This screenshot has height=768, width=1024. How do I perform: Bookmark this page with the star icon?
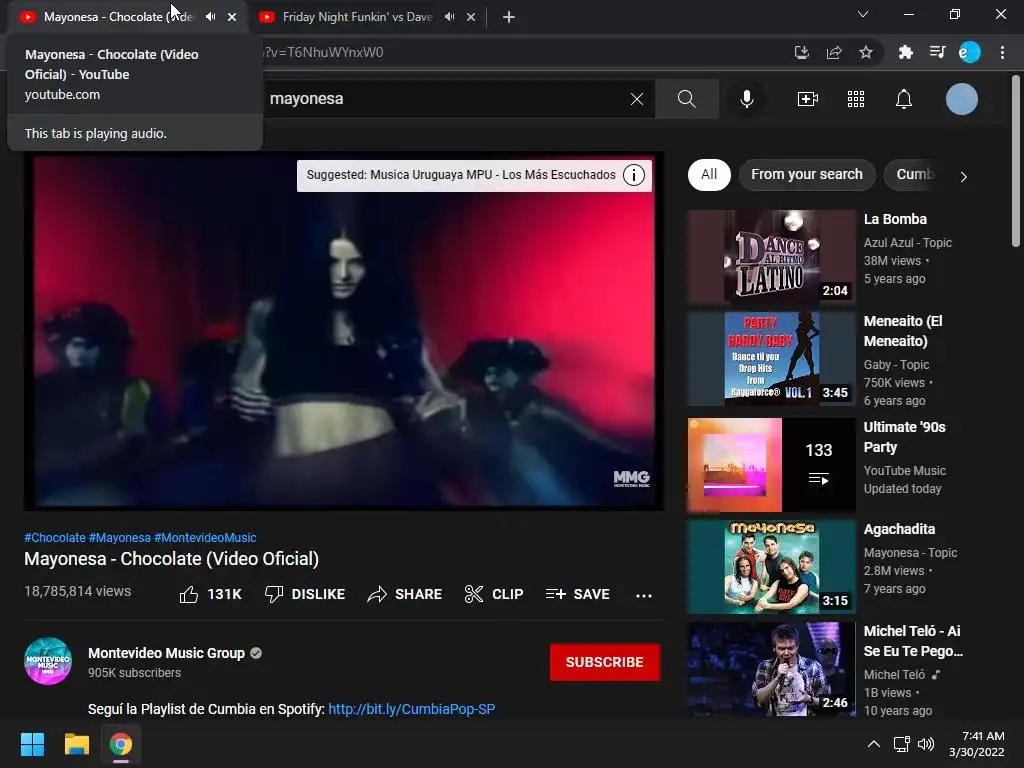(x=866, y=52)
